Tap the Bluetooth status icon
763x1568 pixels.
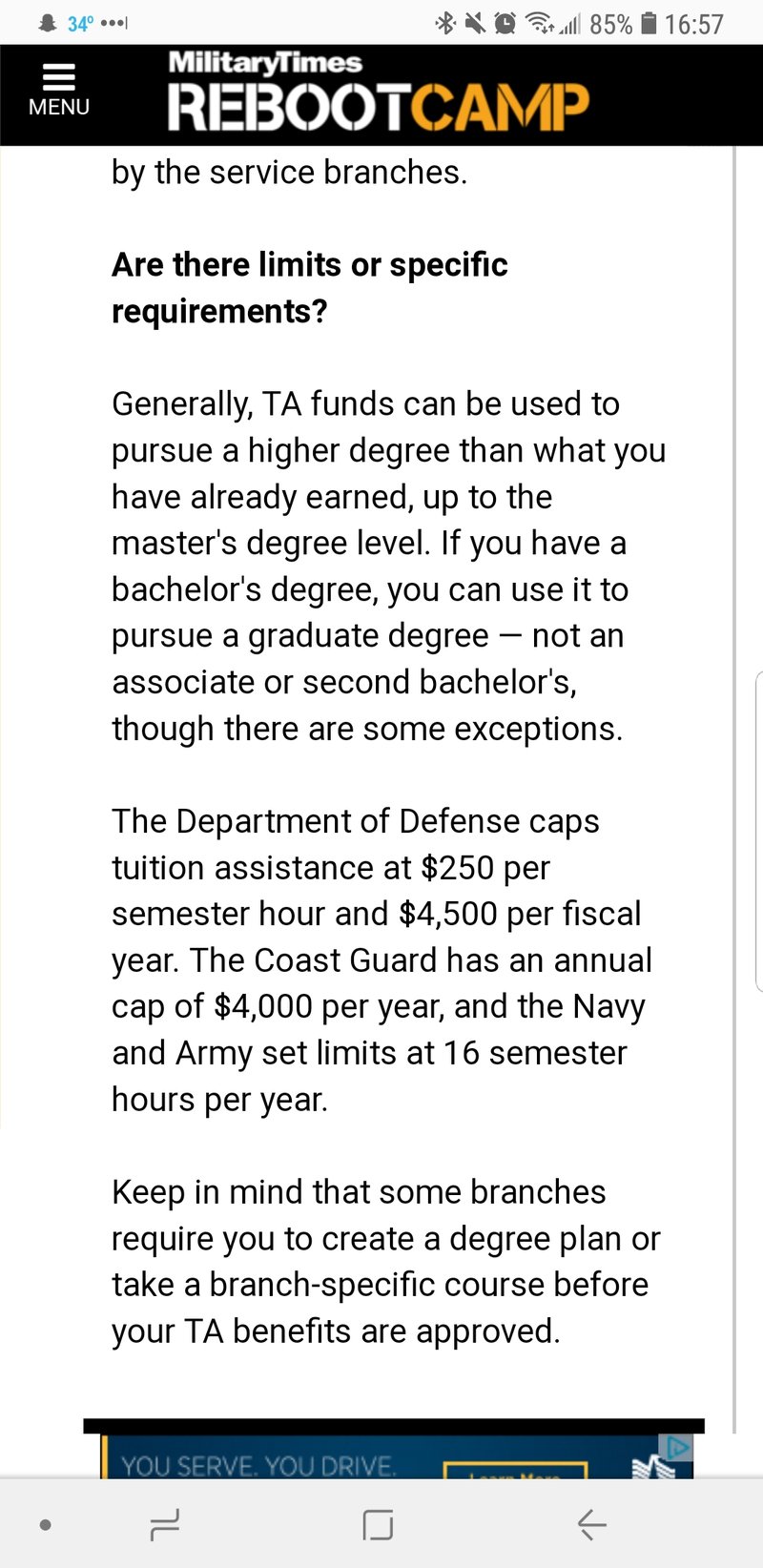tap(444, 24)
